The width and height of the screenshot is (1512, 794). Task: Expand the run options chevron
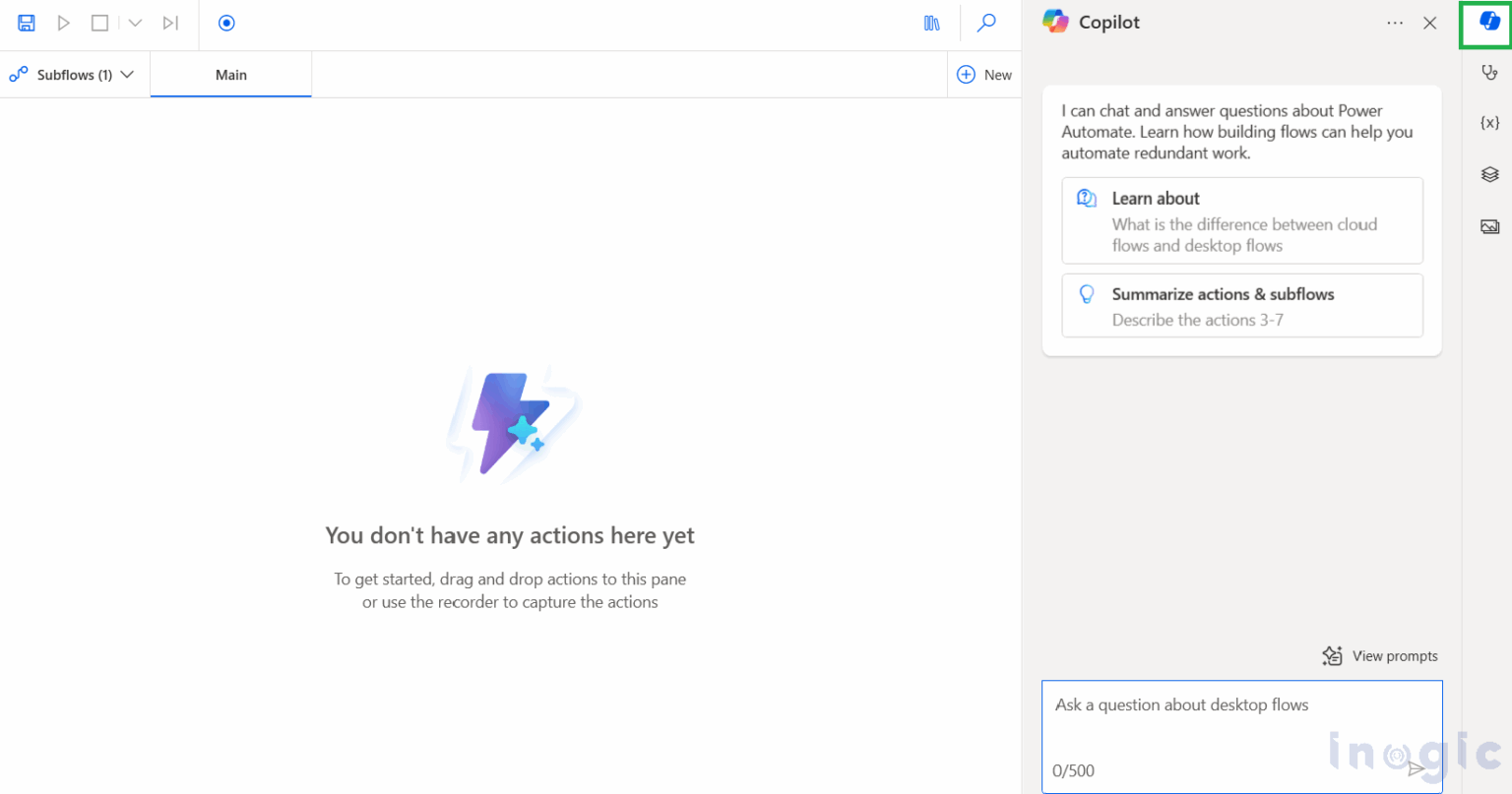point(136,23)
